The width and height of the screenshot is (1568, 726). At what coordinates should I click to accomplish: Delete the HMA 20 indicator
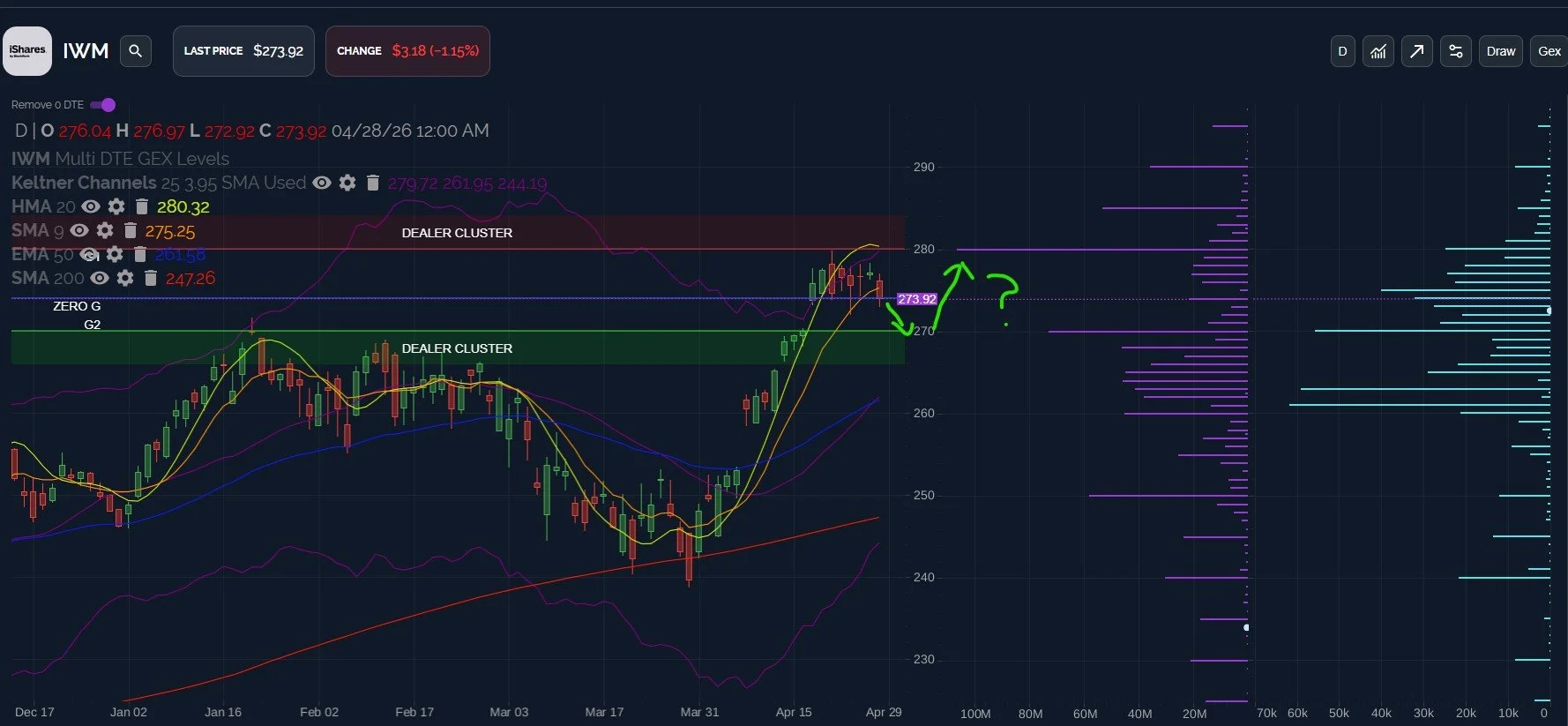[142, 206]
